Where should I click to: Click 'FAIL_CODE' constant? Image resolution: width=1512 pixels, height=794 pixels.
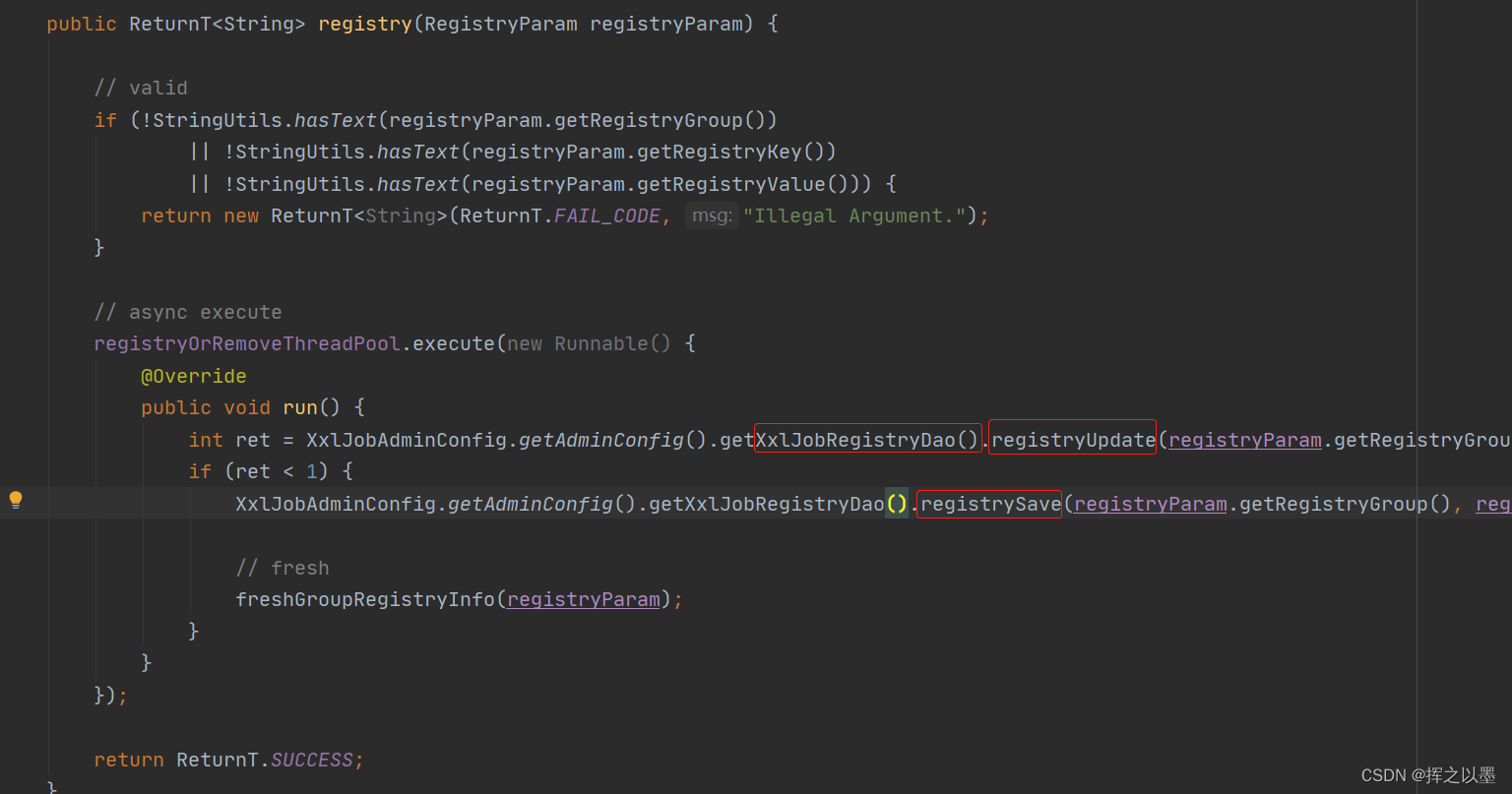[x=607, y=215]
